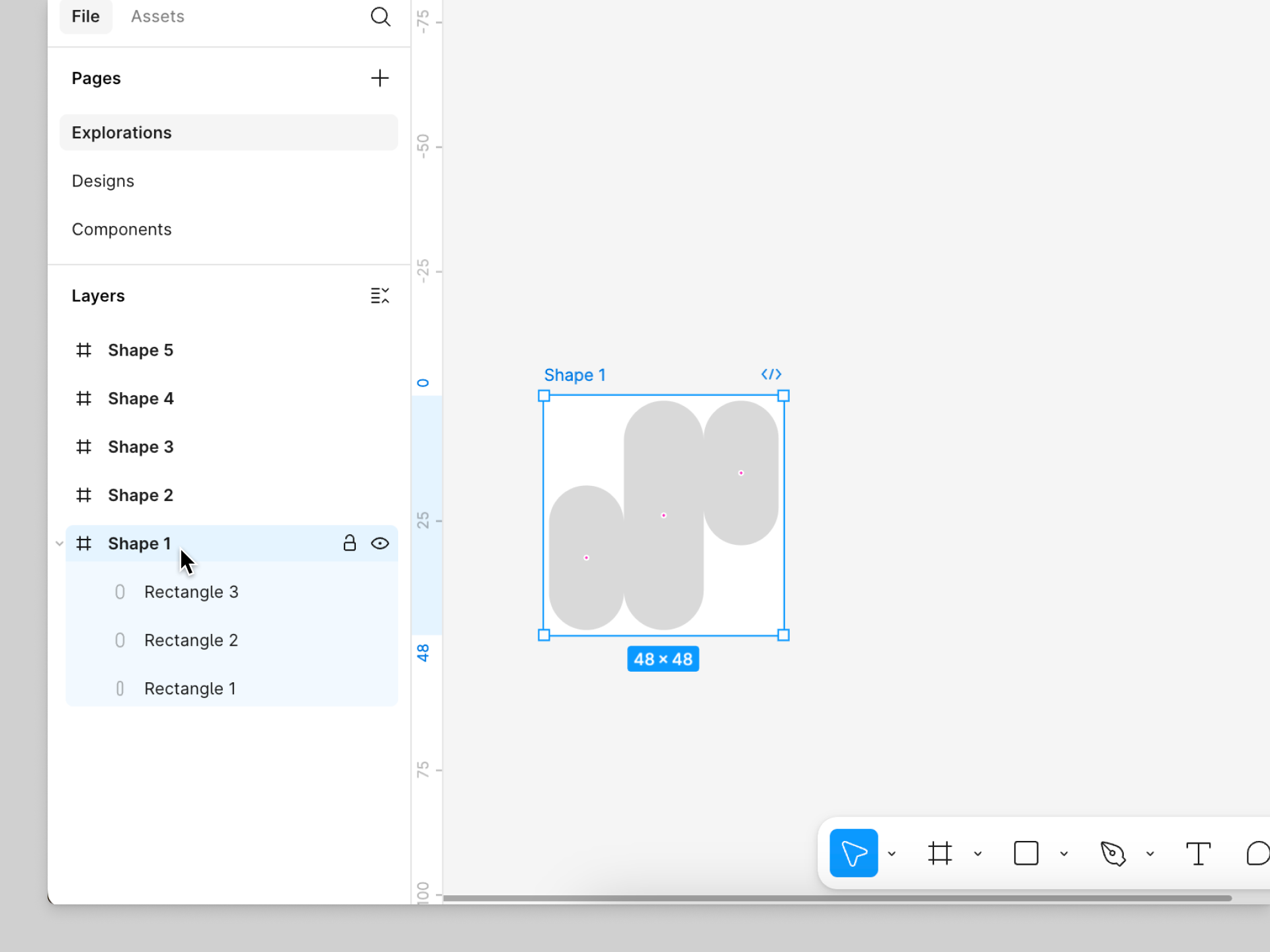
Task: Add a new page with the plus icon
Action: click(380, 78)
